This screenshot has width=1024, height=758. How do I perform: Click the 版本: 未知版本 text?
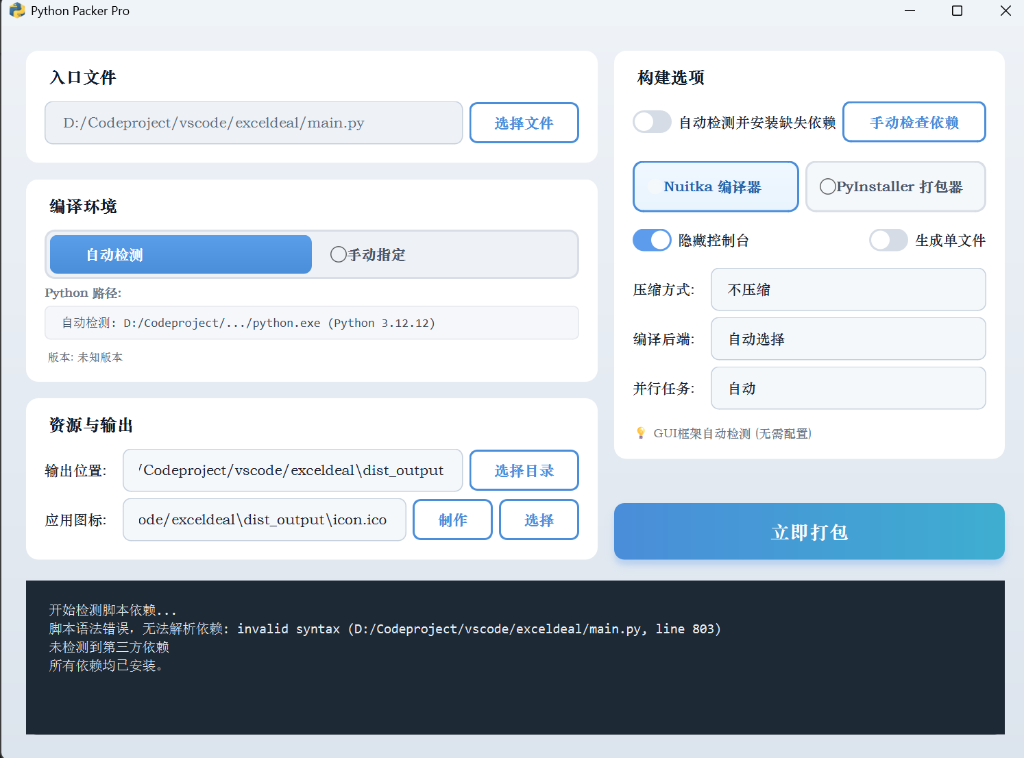click(x=85, y=357)
